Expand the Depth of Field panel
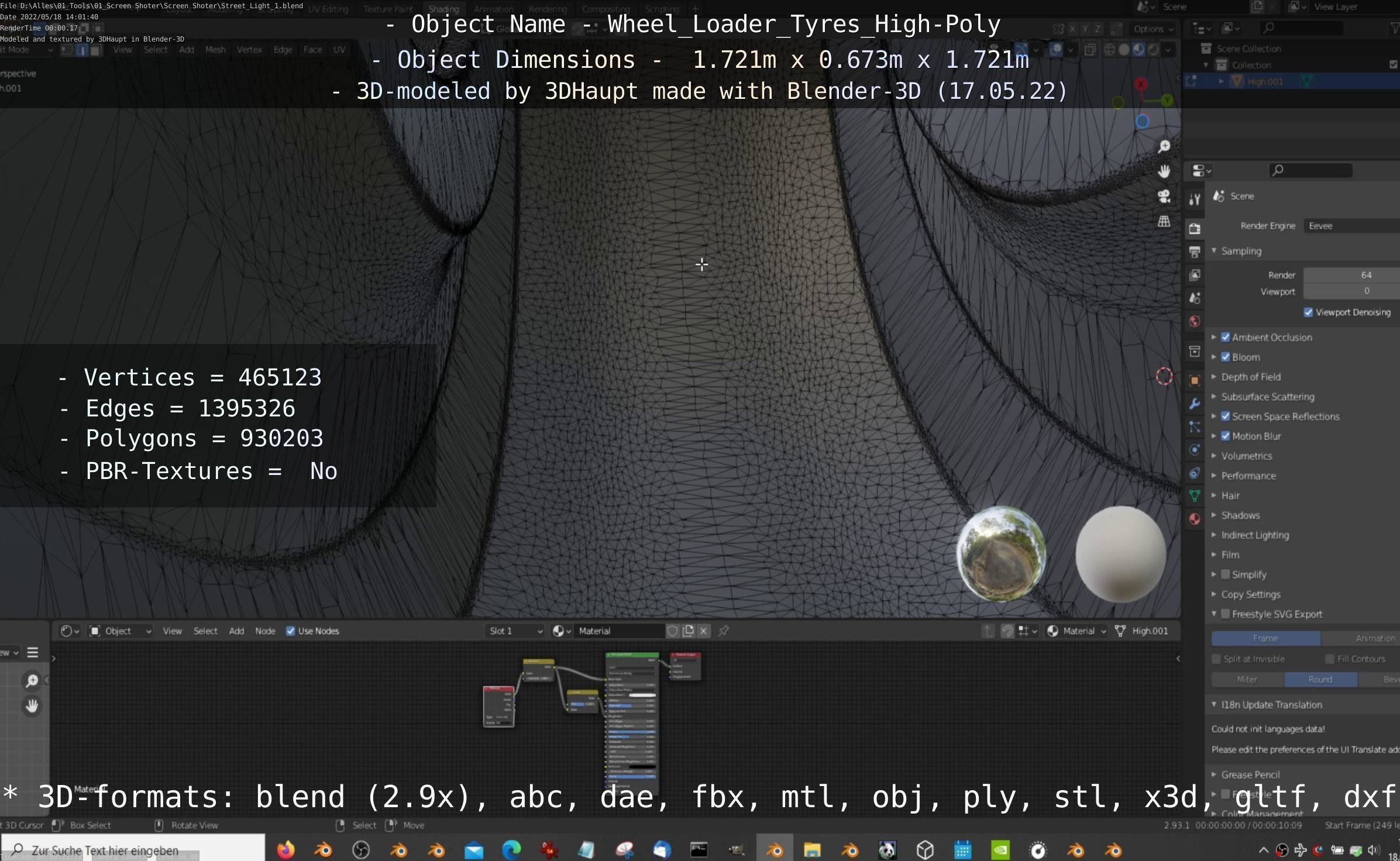1400x861 pixels. click(1251, 377)
